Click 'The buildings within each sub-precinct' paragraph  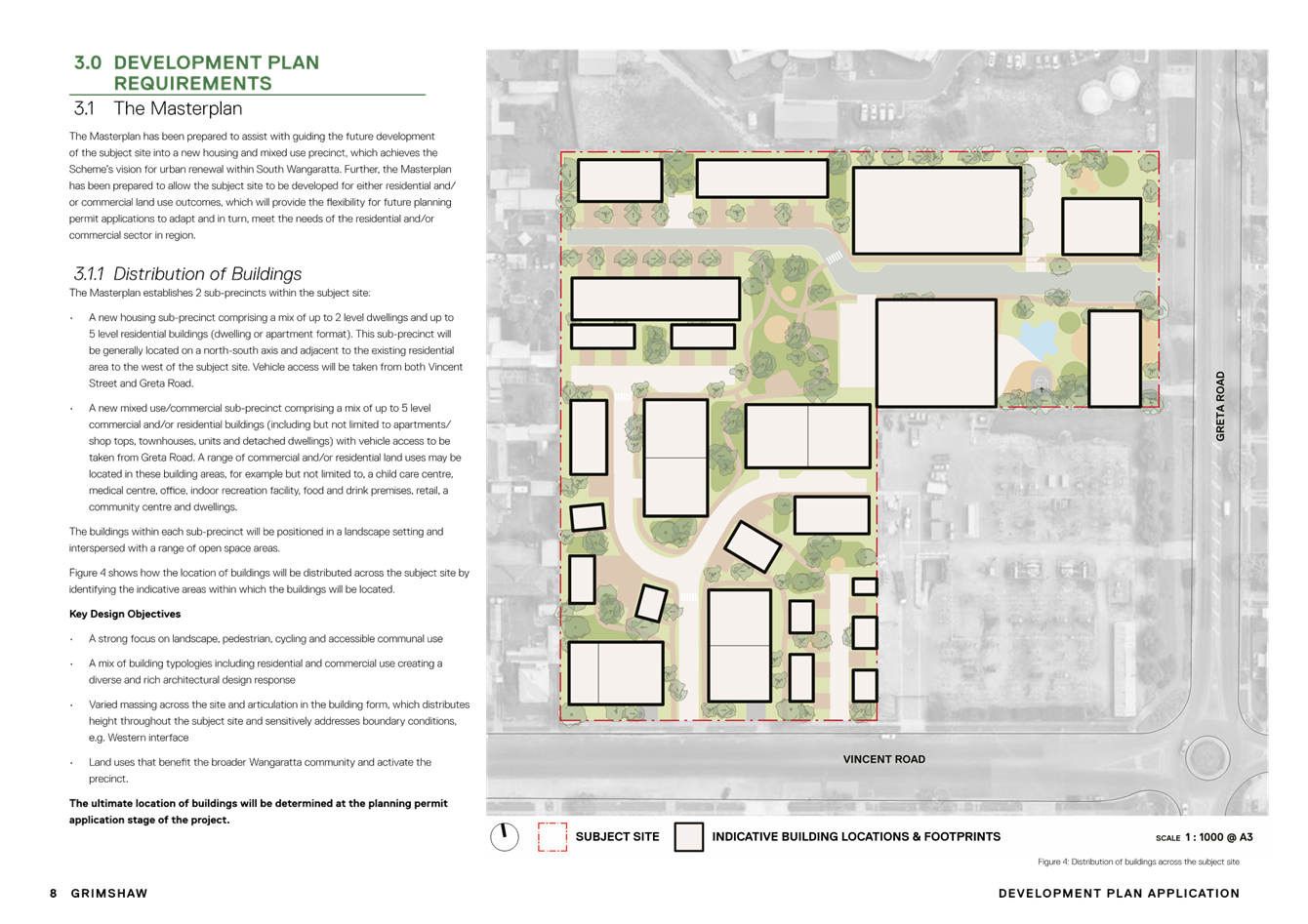tap(257, 540)
